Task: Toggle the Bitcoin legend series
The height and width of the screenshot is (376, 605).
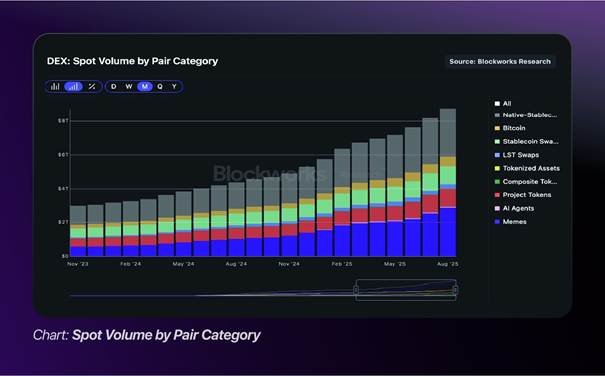Action: coord(510,128)
